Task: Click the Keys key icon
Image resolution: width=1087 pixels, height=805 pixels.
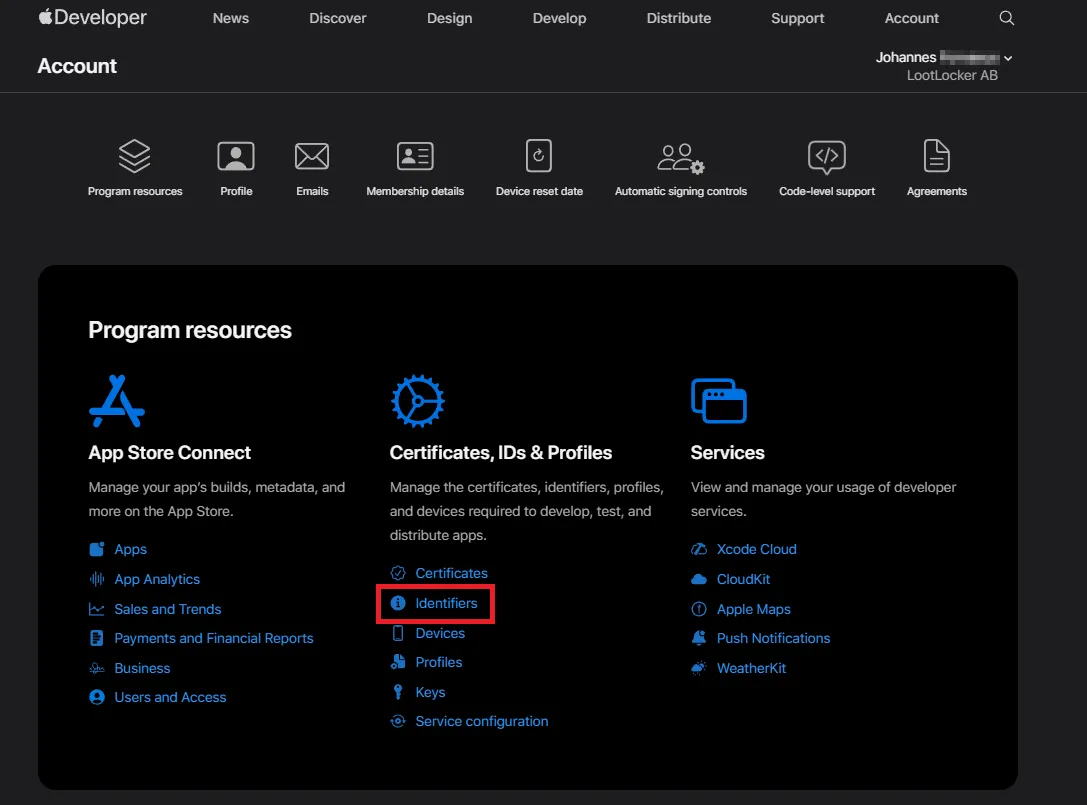Action: click(398, 692)
